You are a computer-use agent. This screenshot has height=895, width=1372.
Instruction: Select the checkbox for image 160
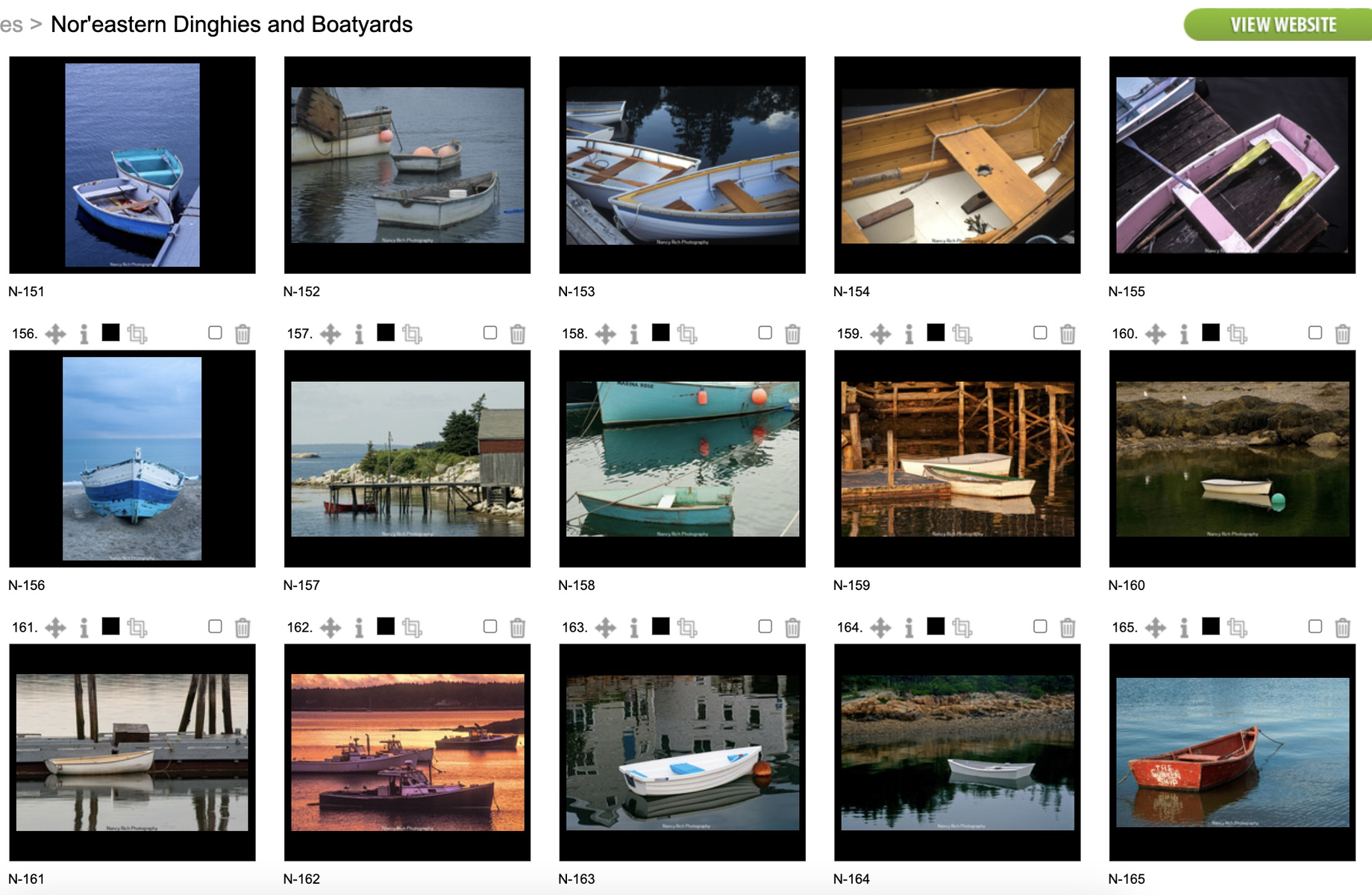1315,333
